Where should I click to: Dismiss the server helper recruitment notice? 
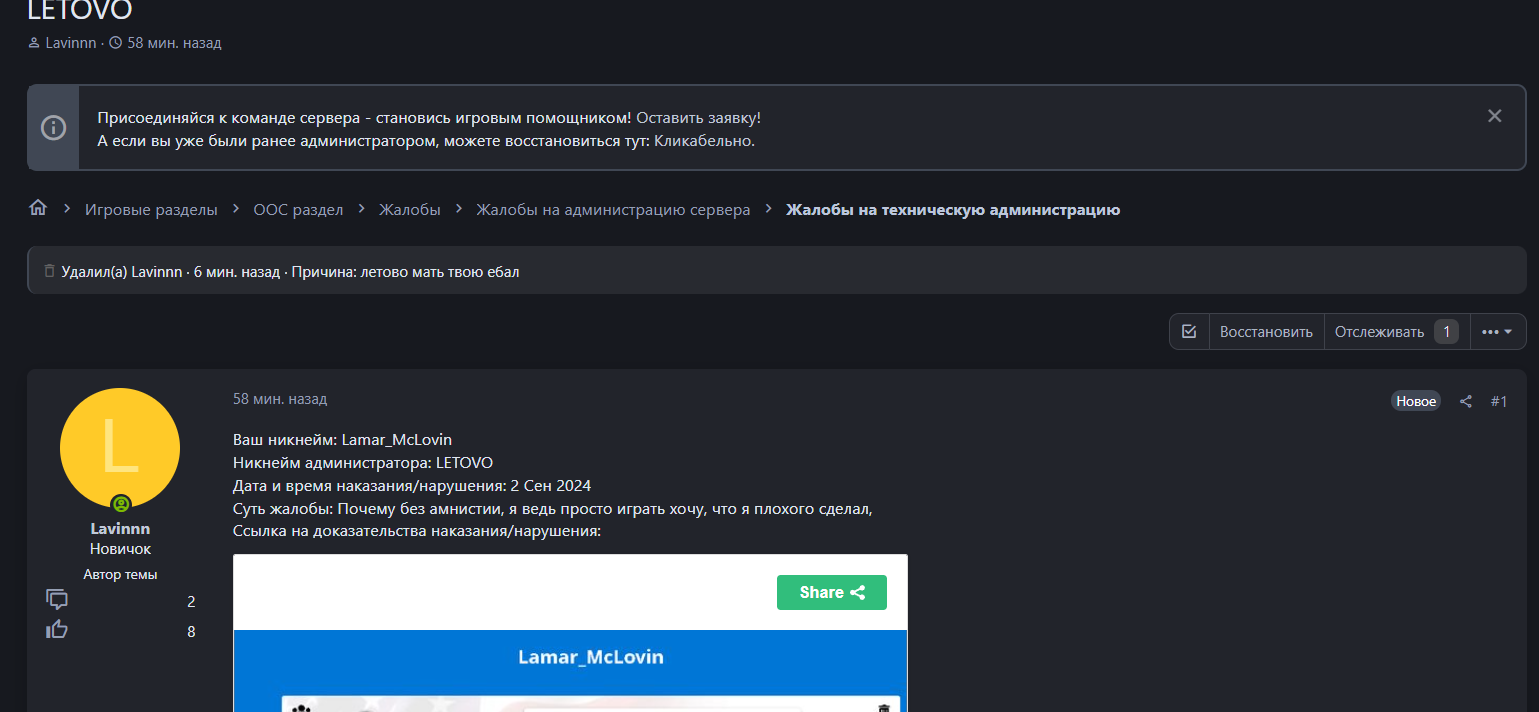point(1494,116)
